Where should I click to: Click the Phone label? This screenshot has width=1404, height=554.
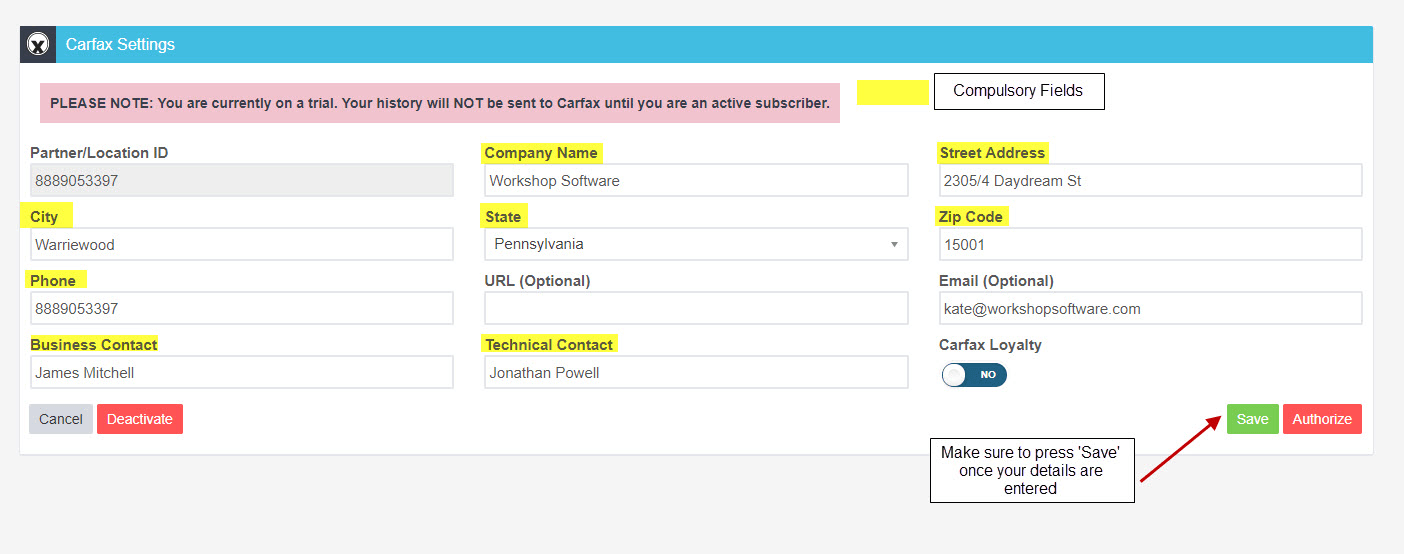click(53, 281)
